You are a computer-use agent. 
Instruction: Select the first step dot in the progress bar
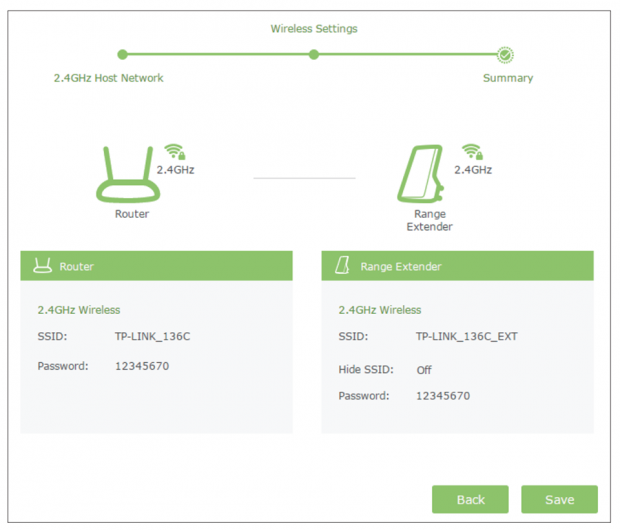pos(122,55)
